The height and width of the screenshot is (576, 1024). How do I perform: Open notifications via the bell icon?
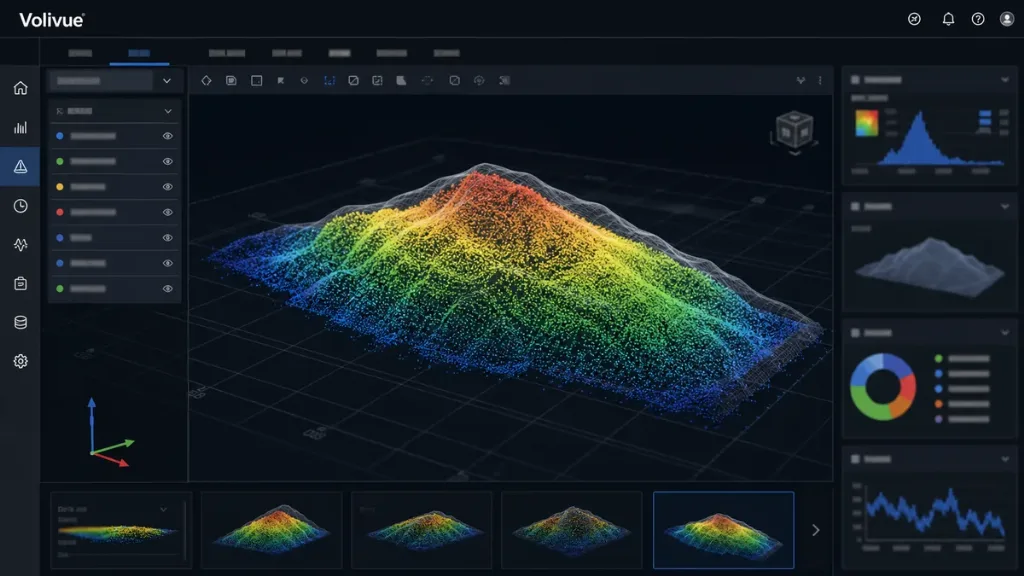pyautogui.click(x=948, y=19)
